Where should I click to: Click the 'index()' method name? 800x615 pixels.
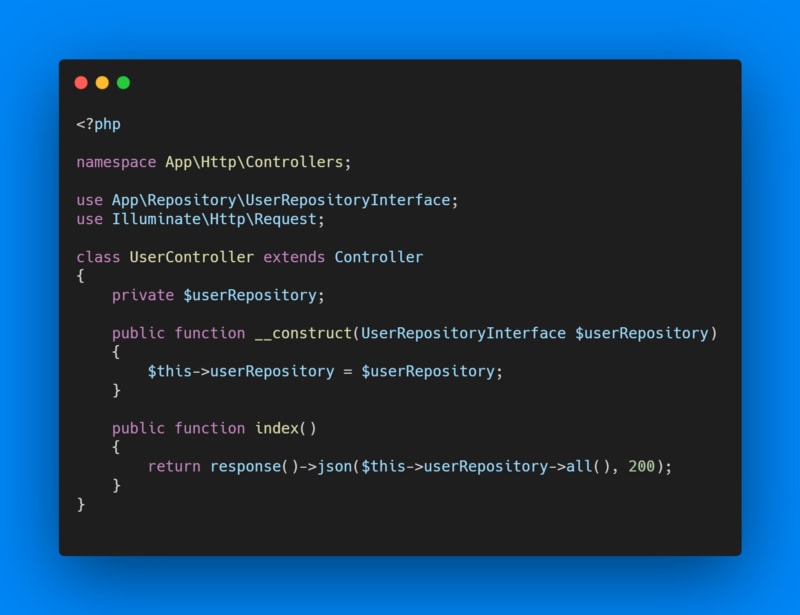click(x=286, y=429)
